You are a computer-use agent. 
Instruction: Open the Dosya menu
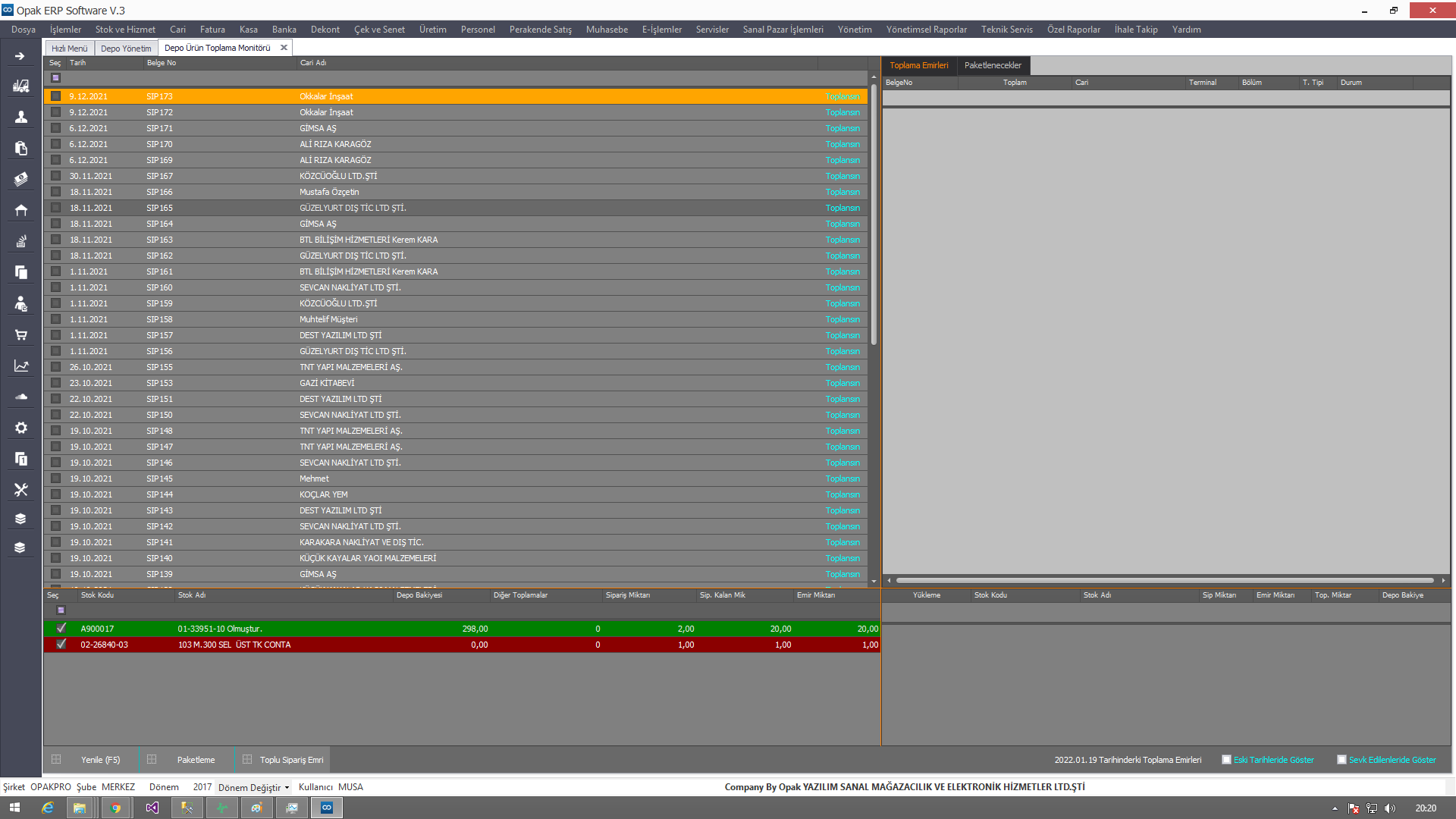pyautogui.click(x=24, y=30)
